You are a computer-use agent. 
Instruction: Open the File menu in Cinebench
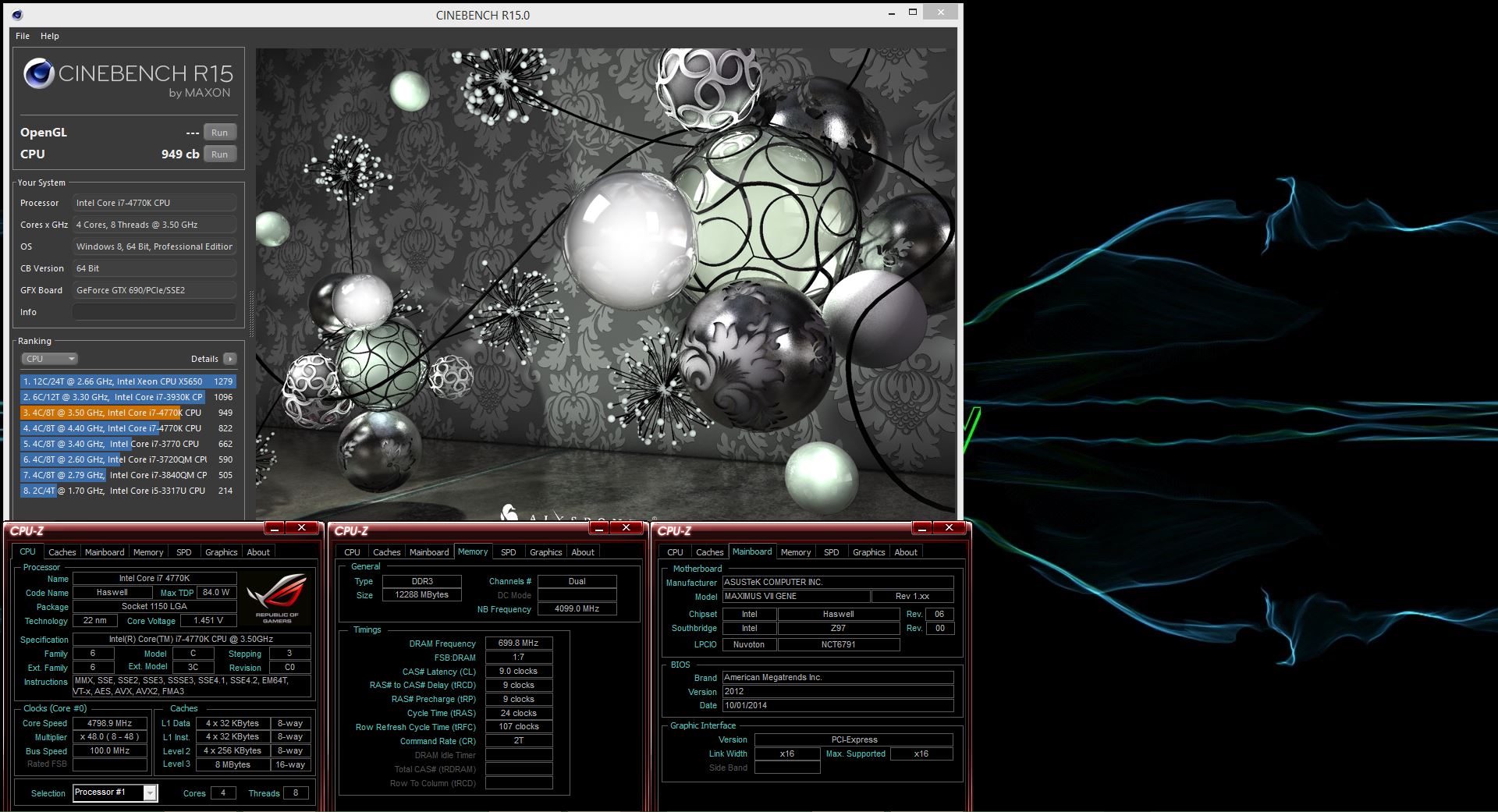[23, 36]
